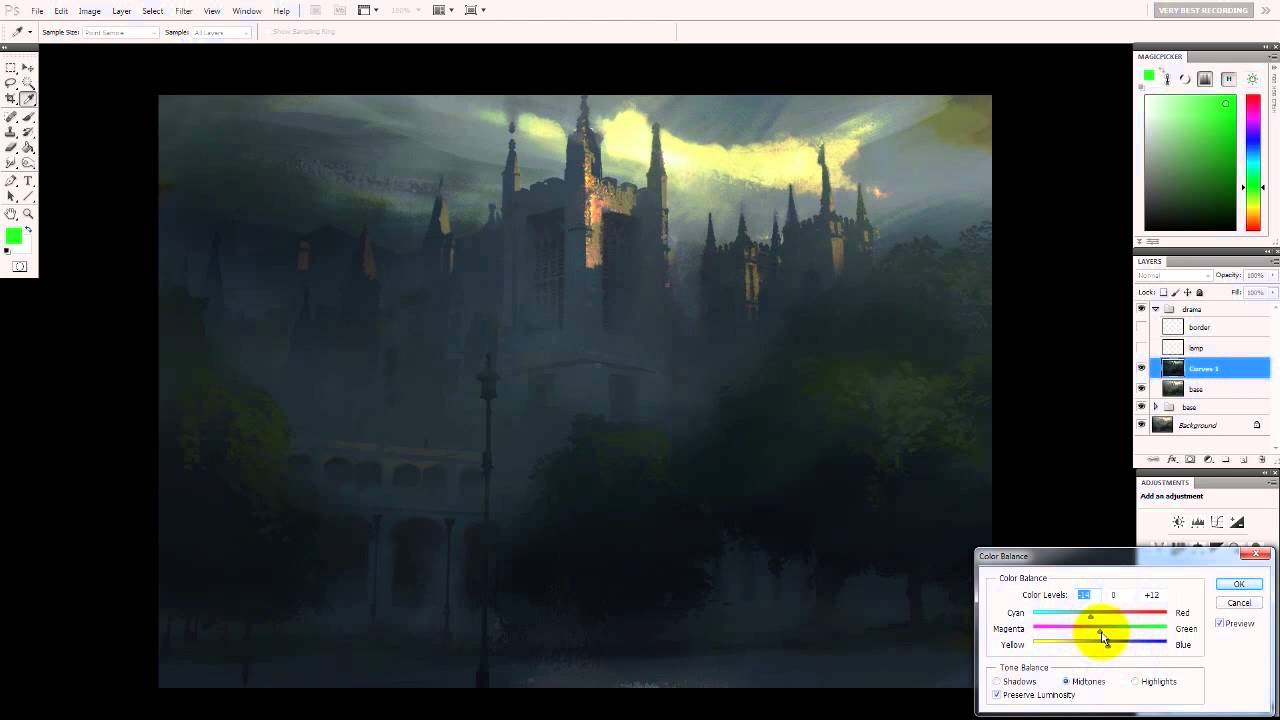Select the Path Selection tool

(10, 197)
